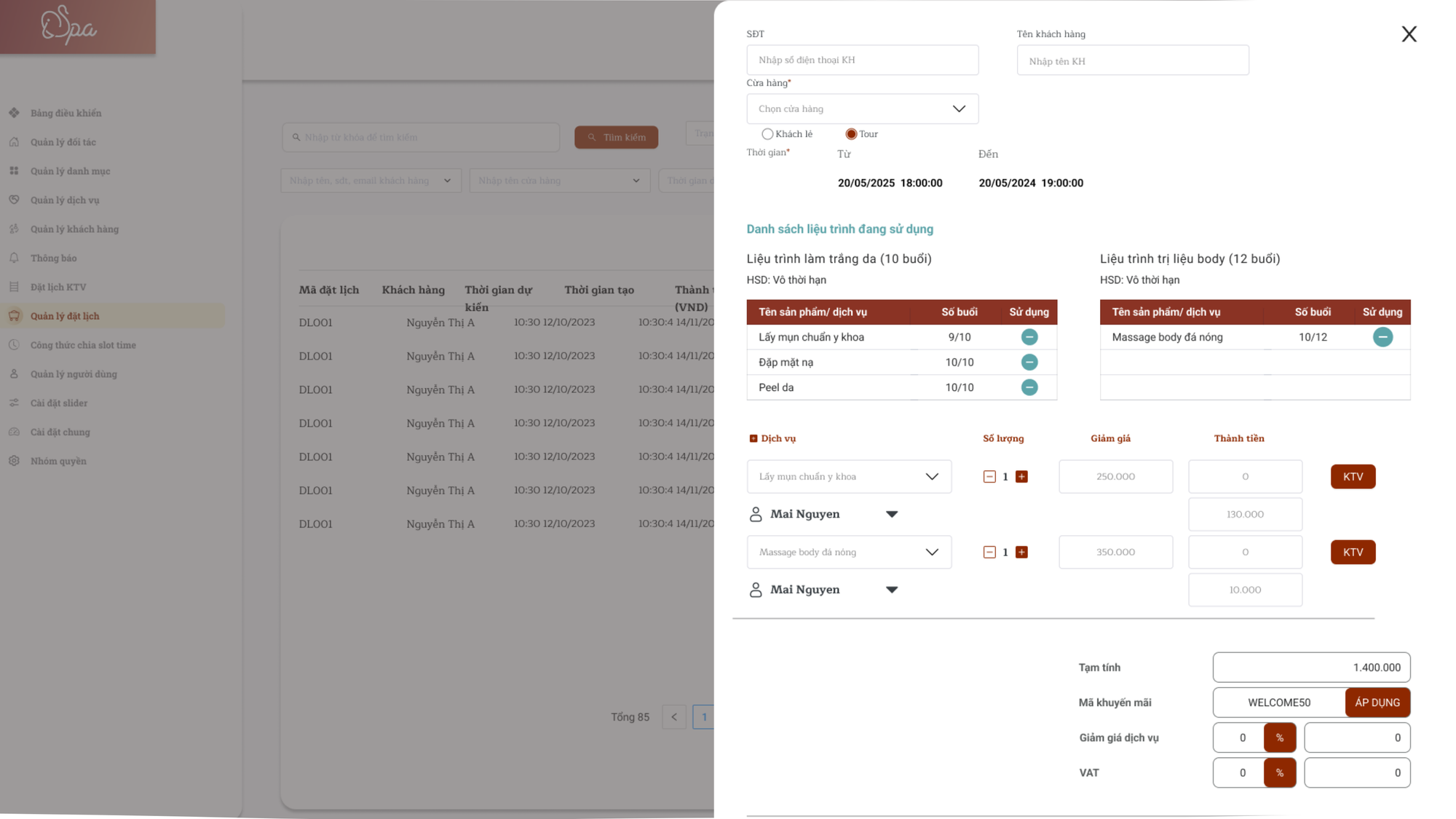This screenshot has width=1456, height=819.
Task: Expand the second Mai Nguyen technician dropdown
Action: 891,590
